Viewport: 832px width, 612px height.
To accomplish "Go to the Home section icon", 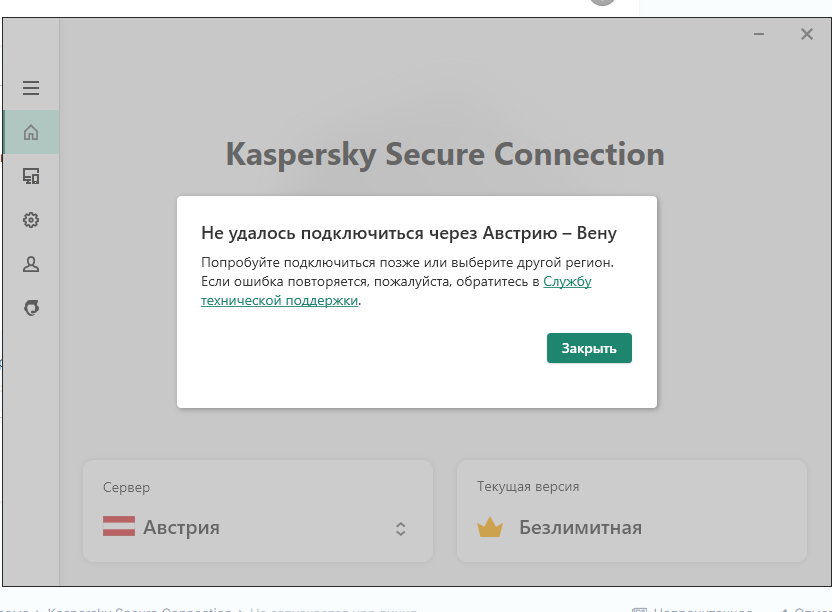I will click(31, 132).
